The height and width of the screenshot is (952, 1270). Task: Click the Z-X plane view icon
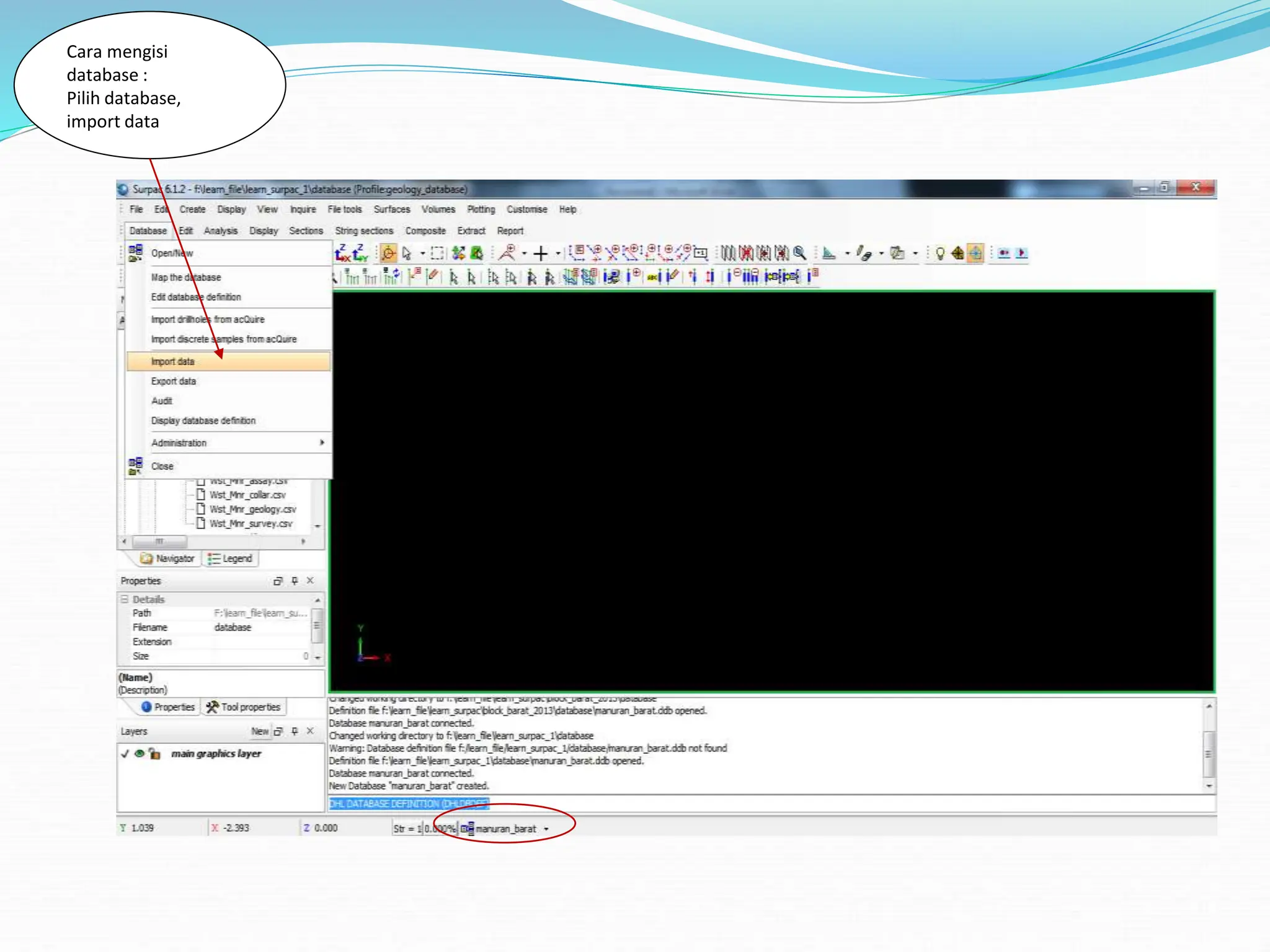point(342,253)
